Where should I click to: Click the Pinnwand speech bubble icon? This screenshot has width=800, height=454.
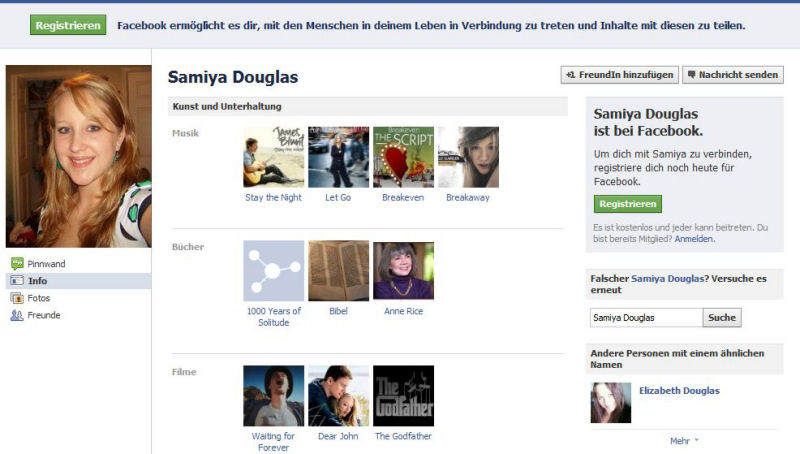[17, 263]
